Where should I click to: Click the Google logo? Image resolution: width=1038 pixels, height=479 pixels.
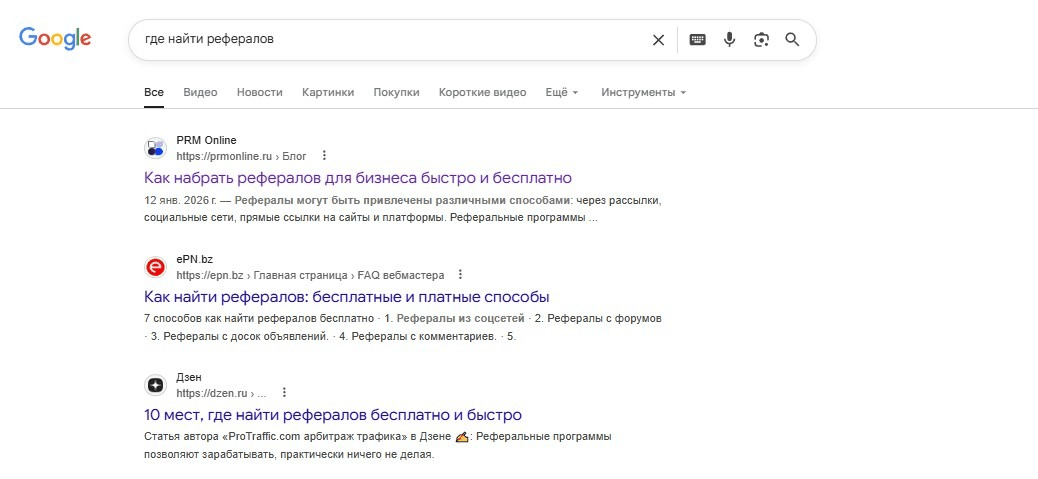click(x=55, y=38)
